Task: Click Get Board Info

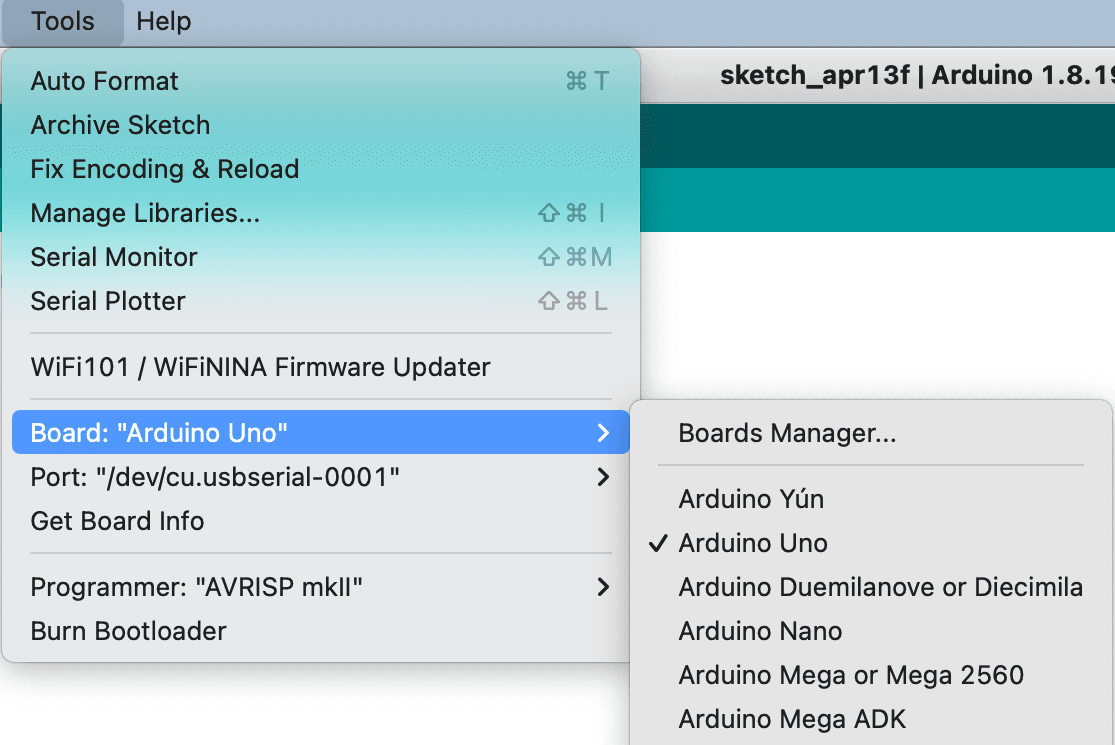Action: click(321, 521)
